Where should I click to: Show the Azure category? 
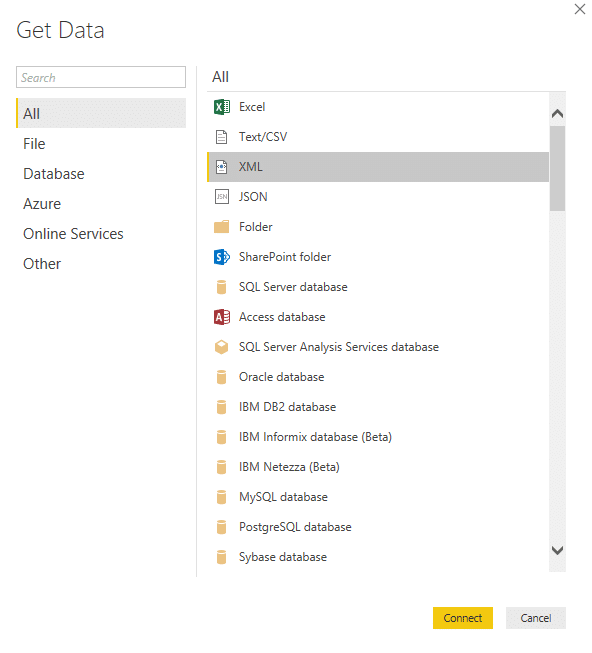tap(42, 204)
